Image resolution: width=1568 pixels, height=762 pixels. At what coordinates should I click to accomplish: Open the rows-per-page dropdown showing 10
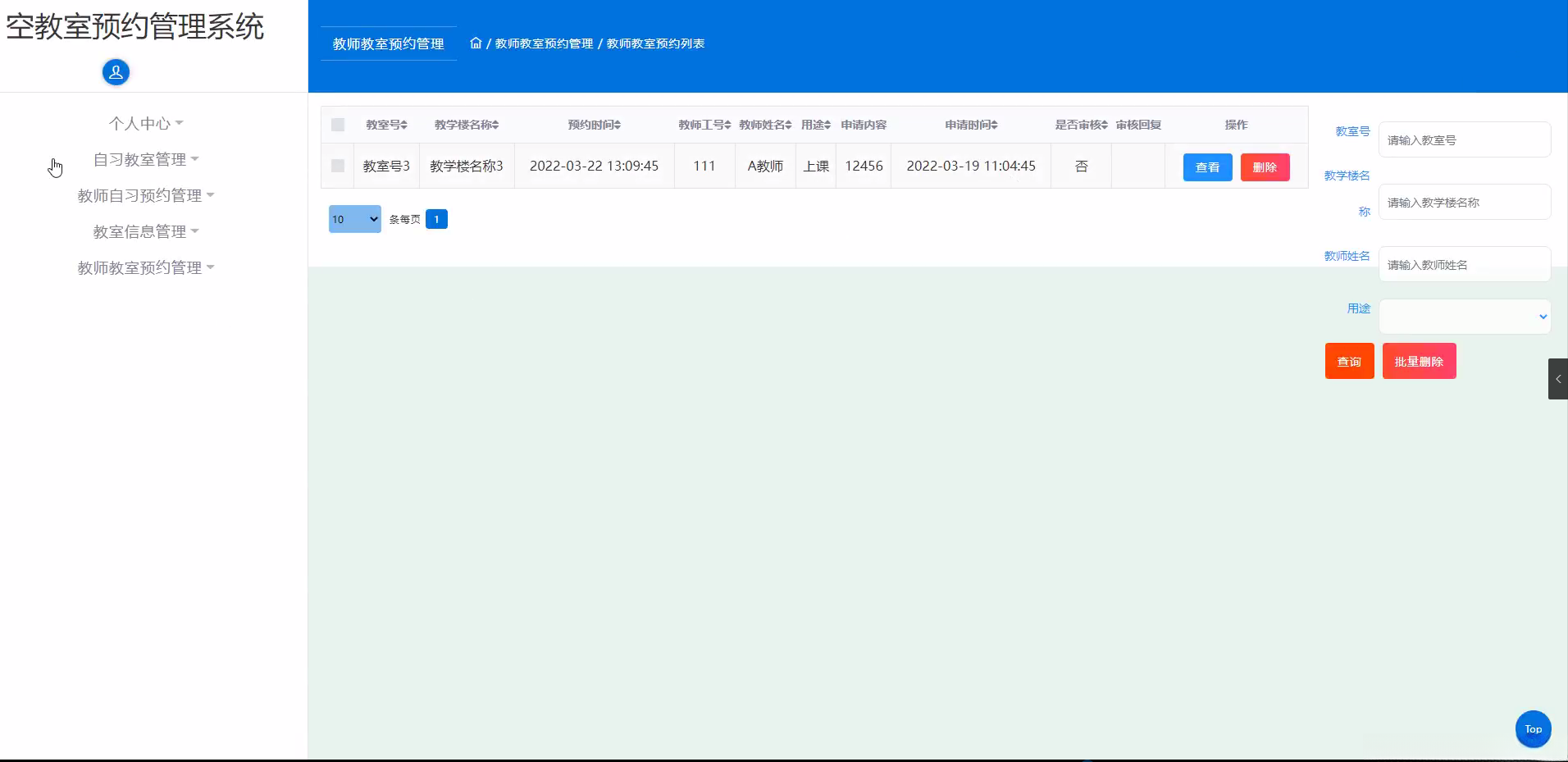pyautogui.click(x=355, y=219)
